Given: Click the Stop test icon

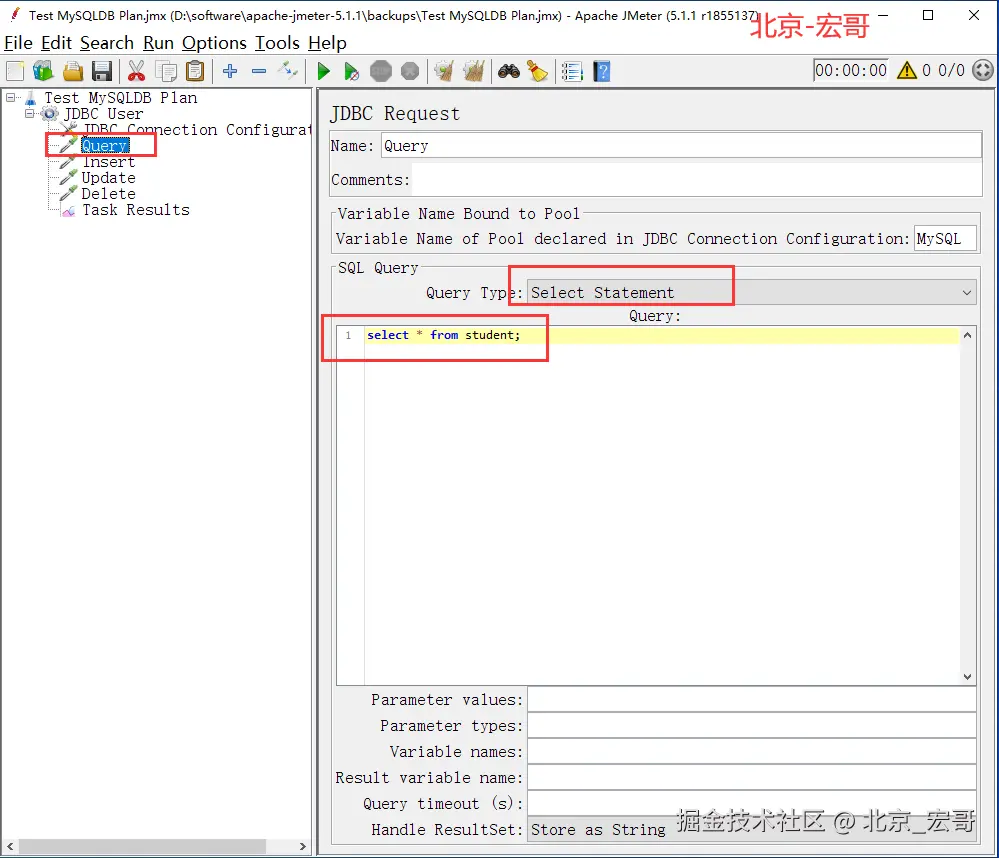Looking at the screenshot, I should [381, 71].
